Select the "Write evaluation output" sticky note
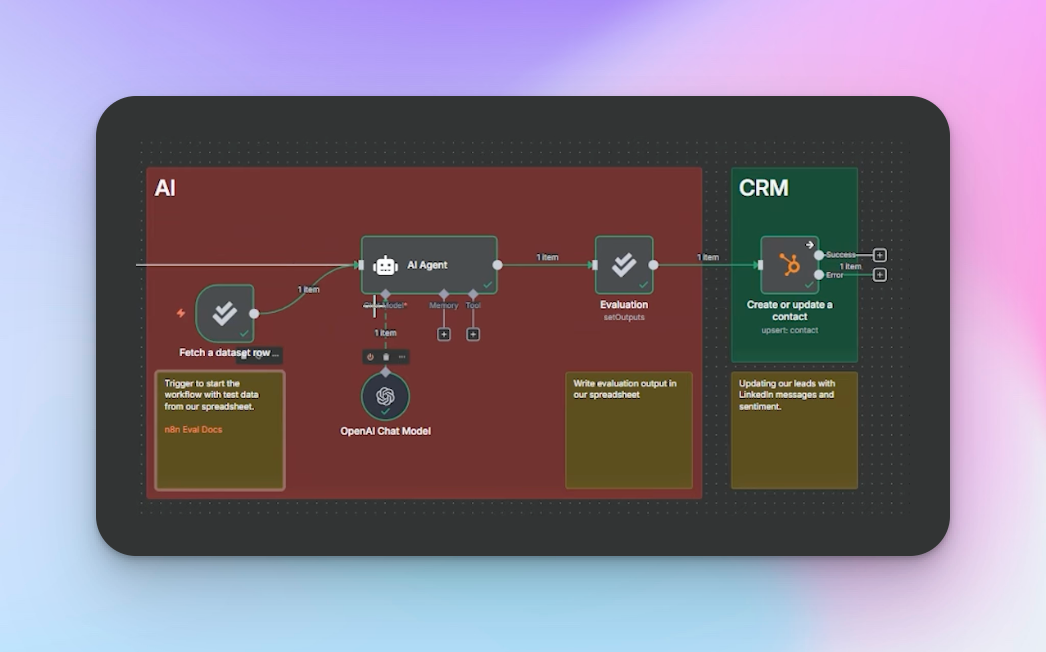The image size is (1046, 652). (x=629, y=430)
